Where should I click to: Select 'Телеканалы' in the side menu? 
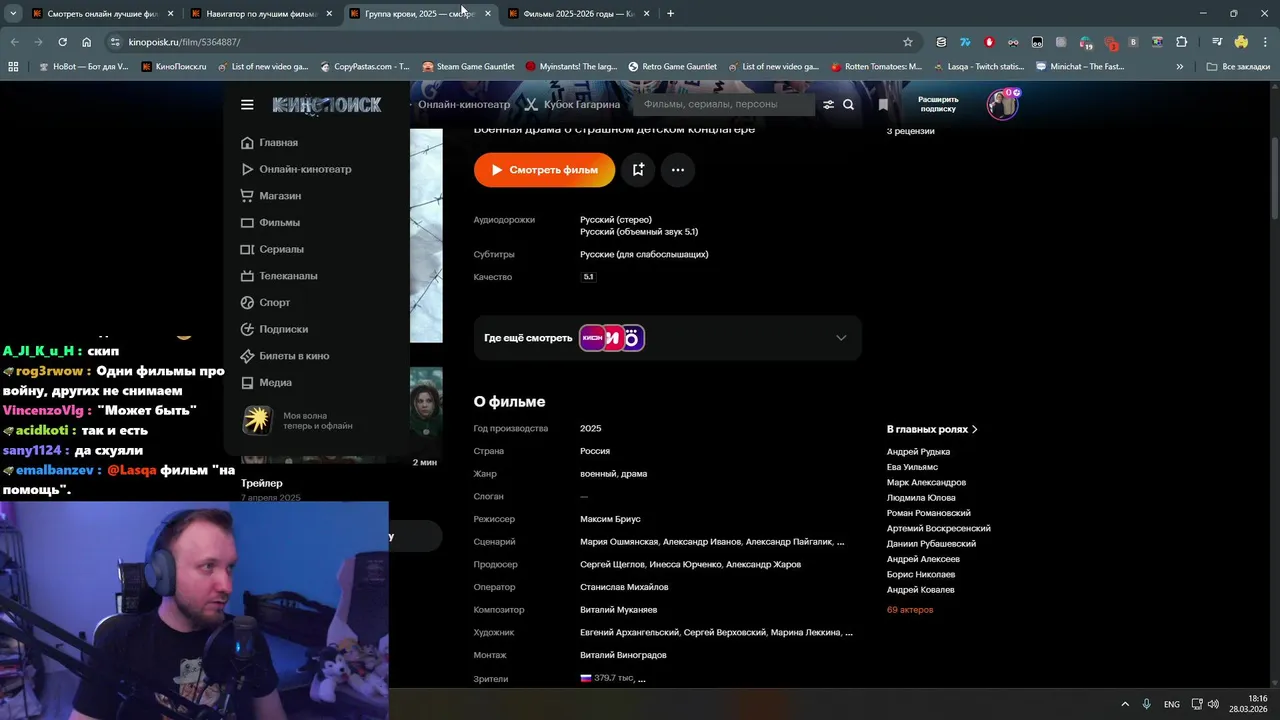point(279,276)
